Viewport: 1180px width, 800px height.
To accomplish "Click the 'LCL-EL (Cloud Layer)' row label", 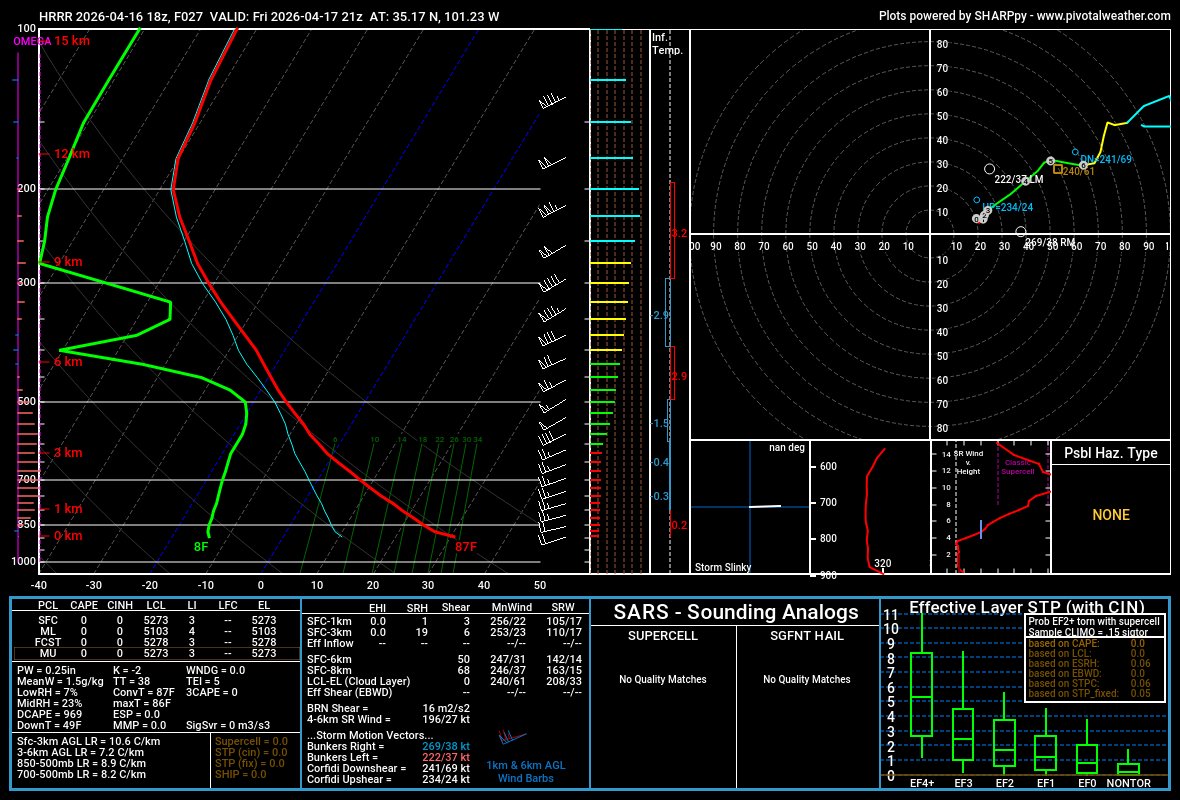I will [358, 681].
